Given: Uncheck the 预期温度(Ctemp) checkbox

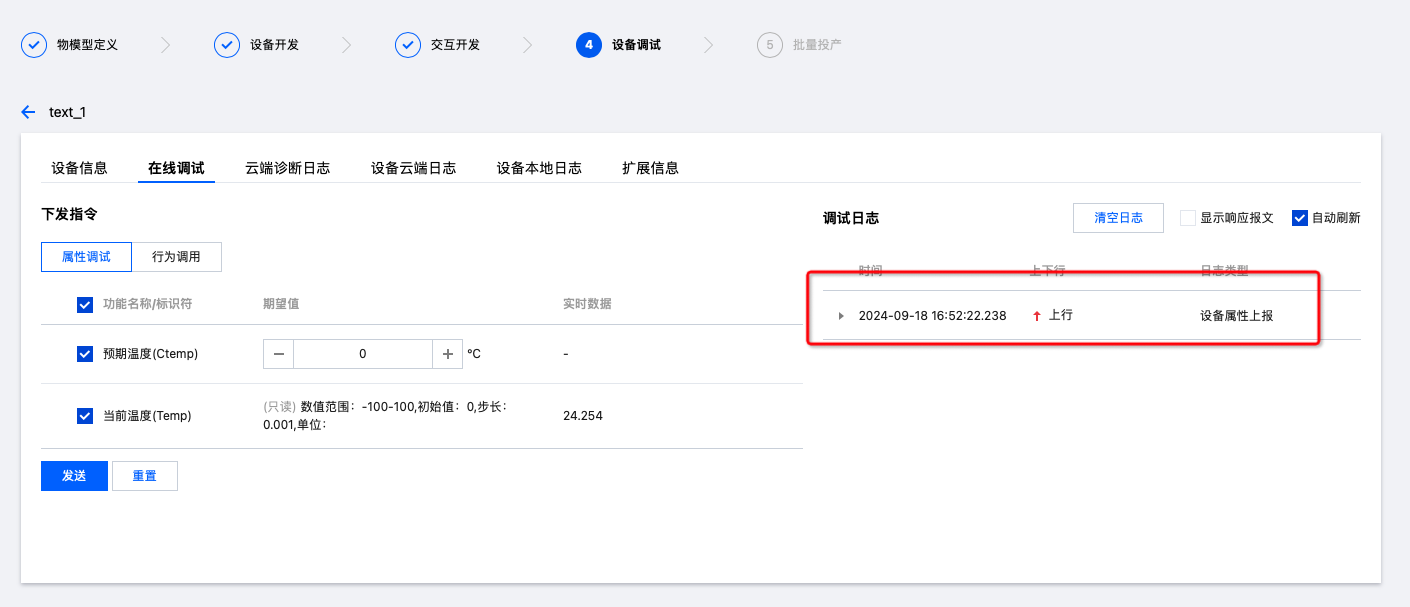Looking at the screenshot, I should pos(85,354).
